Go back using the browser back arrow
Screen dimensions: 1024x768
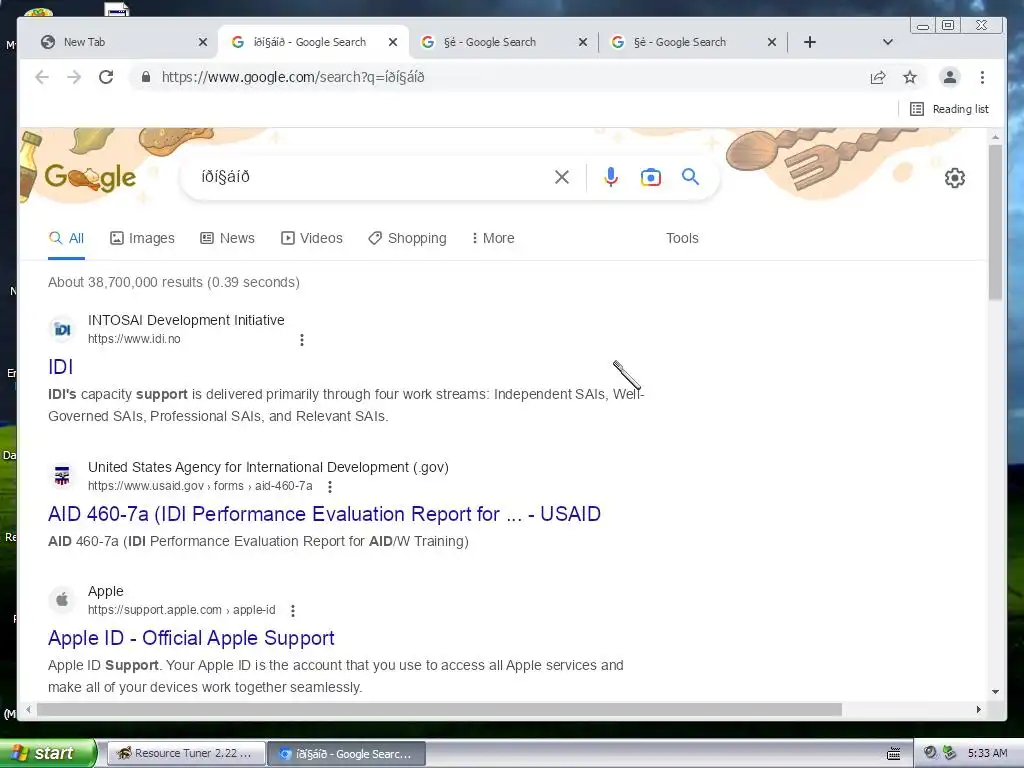pyautogui.click(x=42, y=77)
